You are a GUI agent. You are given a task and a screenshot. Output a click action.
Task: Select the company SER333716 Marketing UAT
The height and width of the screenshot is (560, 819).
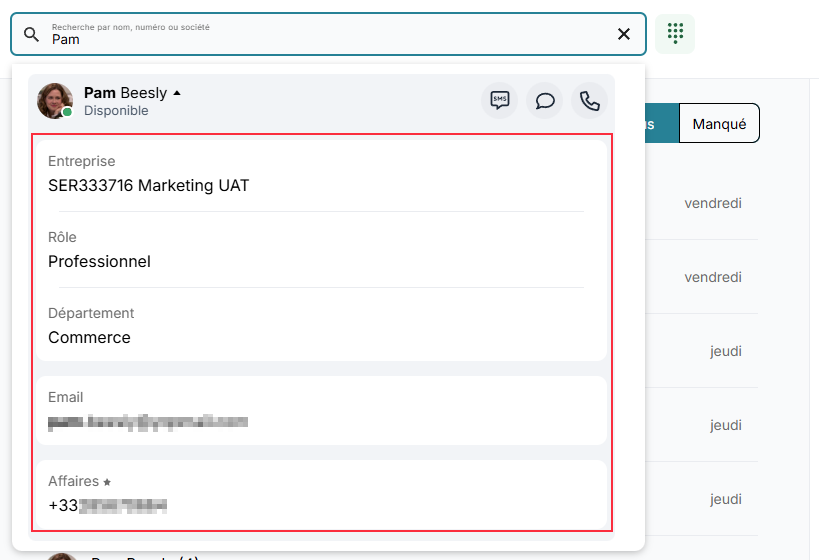point(148,185)
